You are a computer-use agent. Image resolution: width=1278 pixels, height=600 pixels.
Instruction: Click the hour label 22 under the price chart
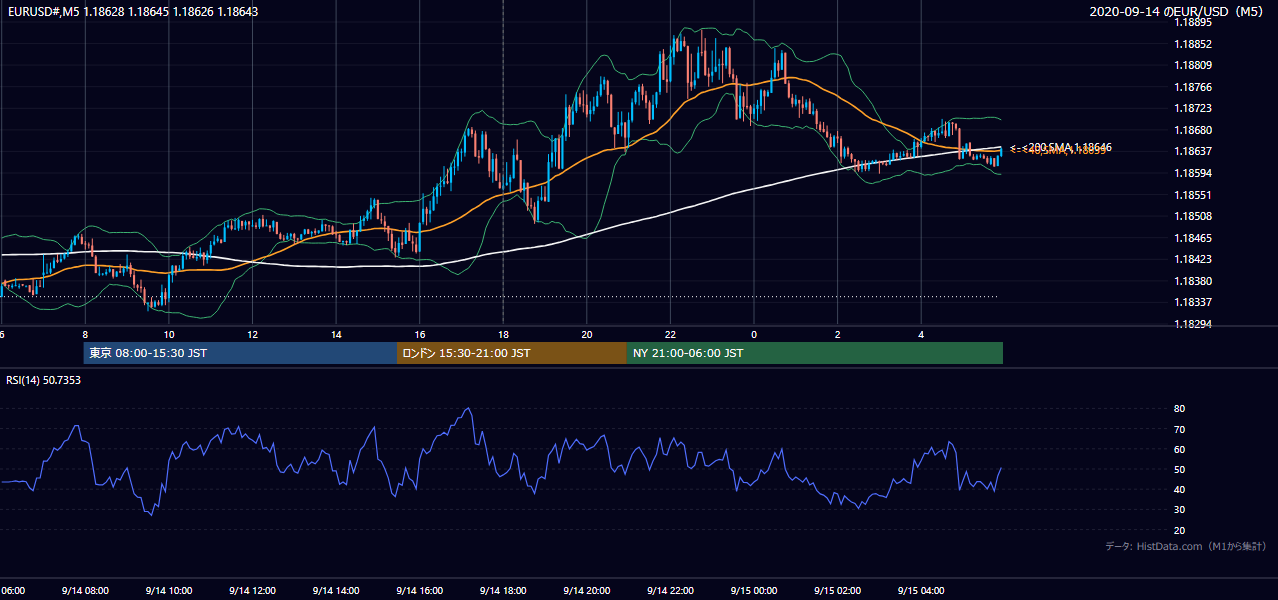coord(670,335)
